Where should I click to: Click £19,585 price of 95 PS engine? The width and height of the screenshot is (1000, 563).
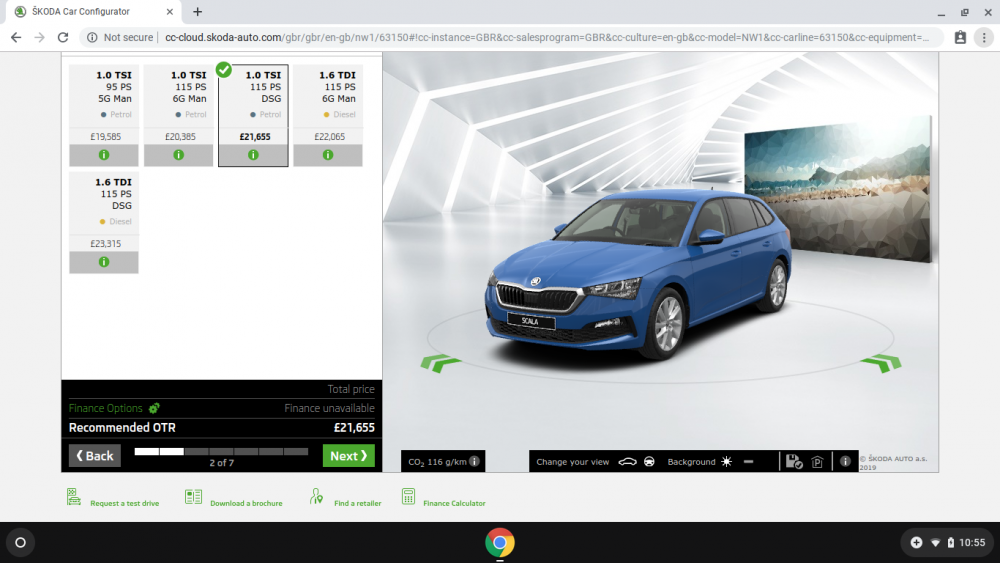(105, 136)
